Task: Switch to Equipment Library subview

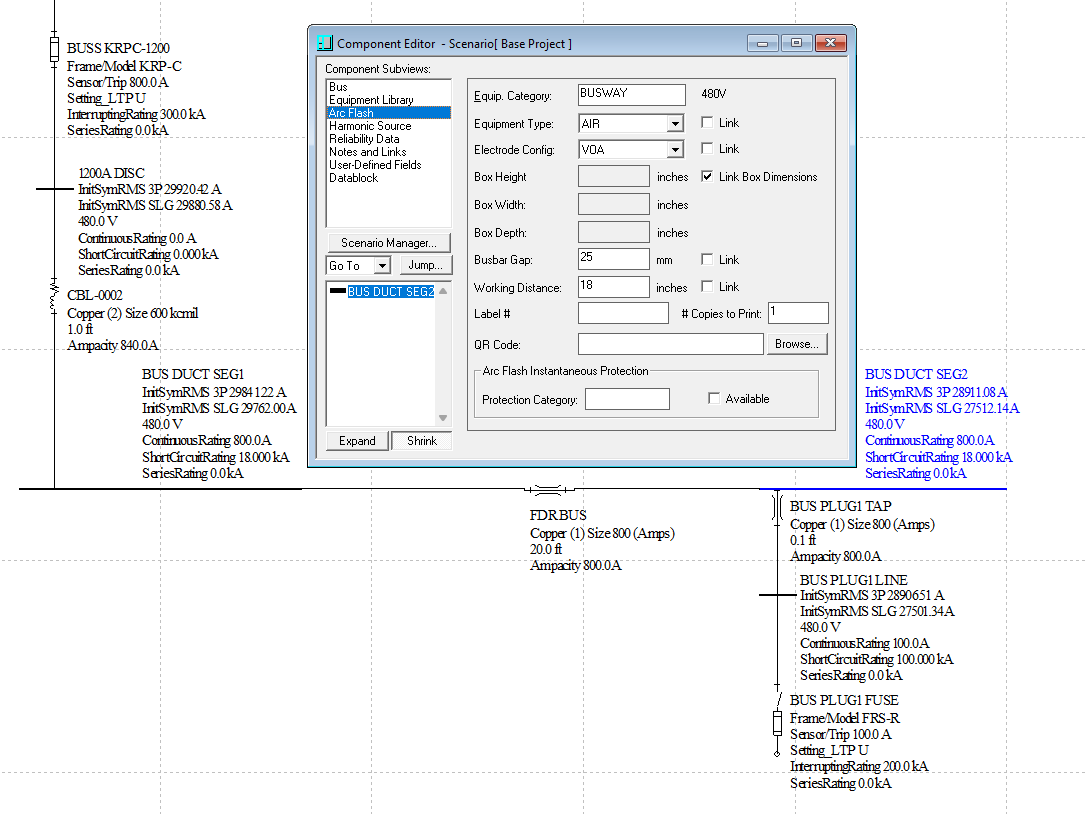Action: click(x=370, y=100)
